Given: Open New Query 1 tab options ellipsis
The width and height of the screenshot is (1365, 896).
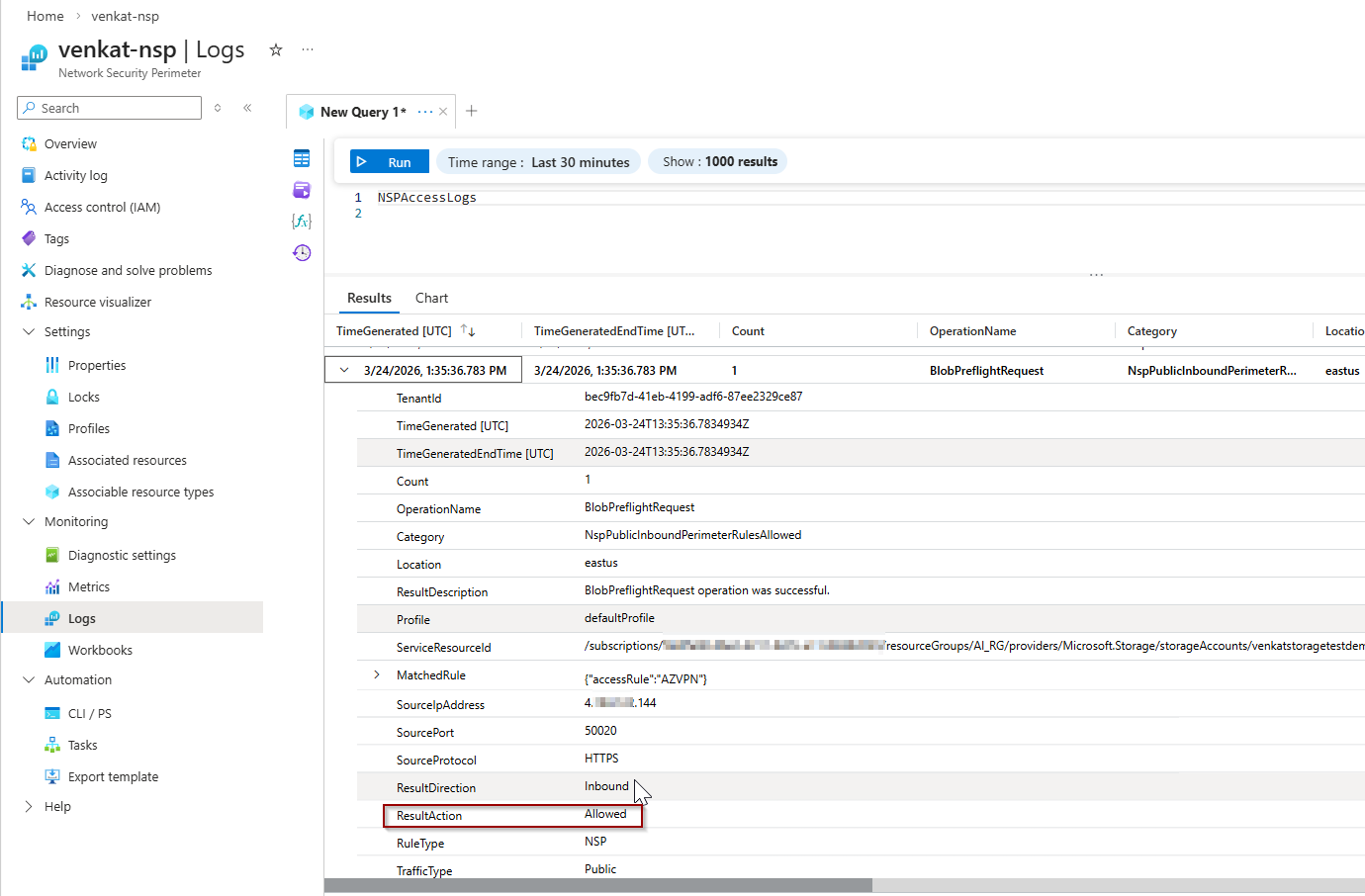Looking at the screenshot, I should pos(425,112).
